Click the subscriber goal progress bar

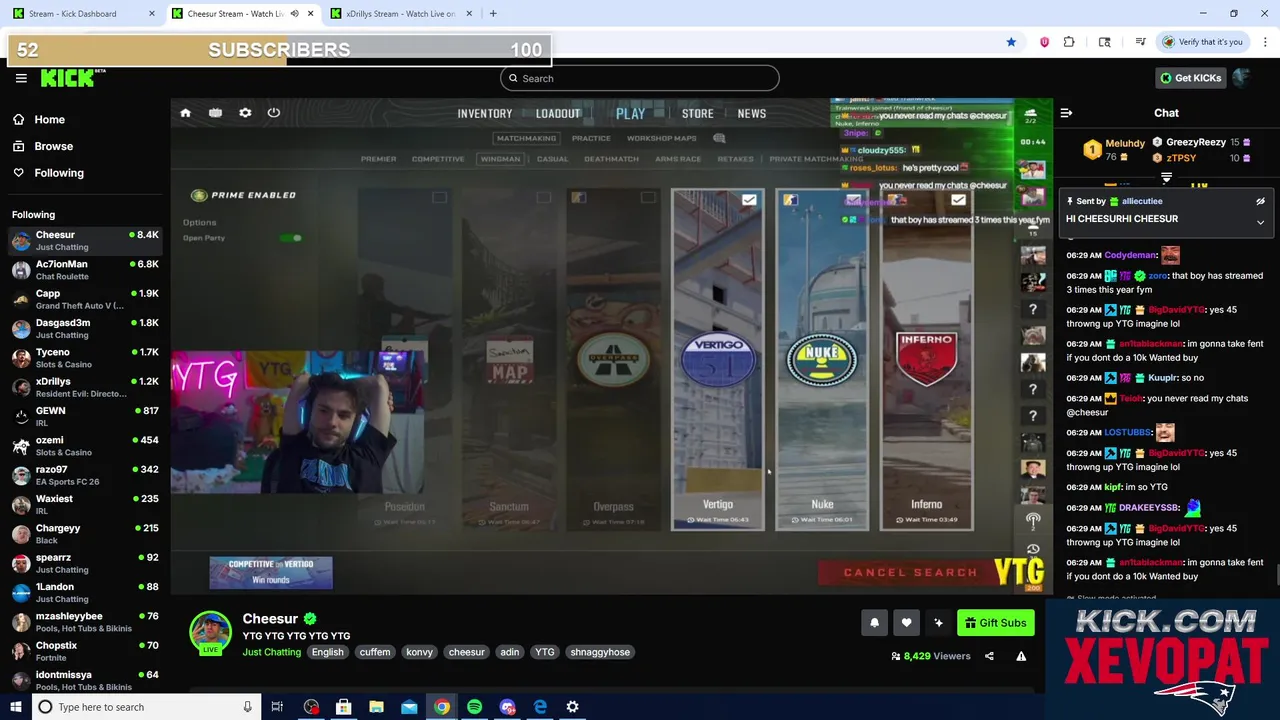(279, 50)
